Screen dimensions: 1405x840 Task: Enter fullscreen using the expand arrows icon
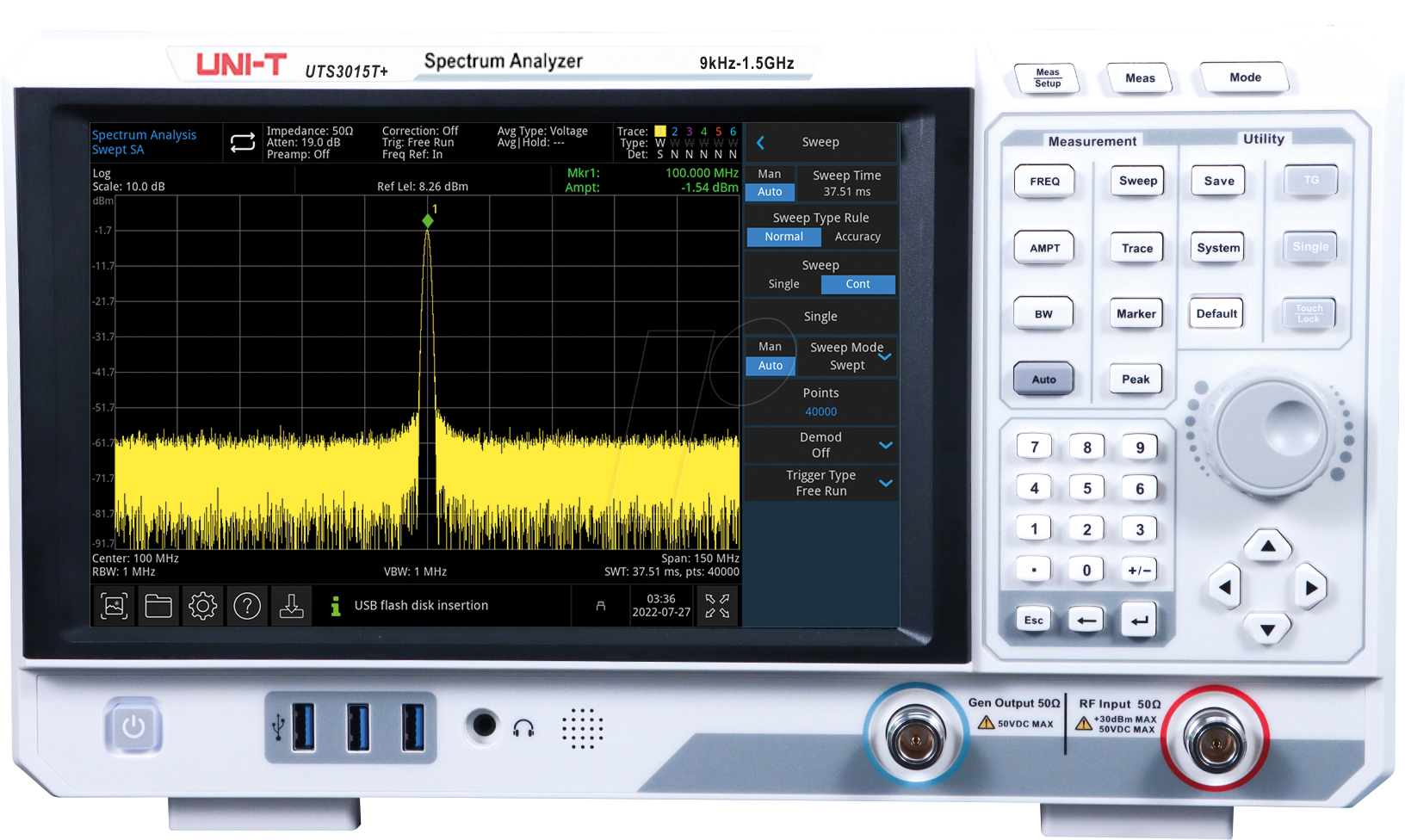(716, 606)
